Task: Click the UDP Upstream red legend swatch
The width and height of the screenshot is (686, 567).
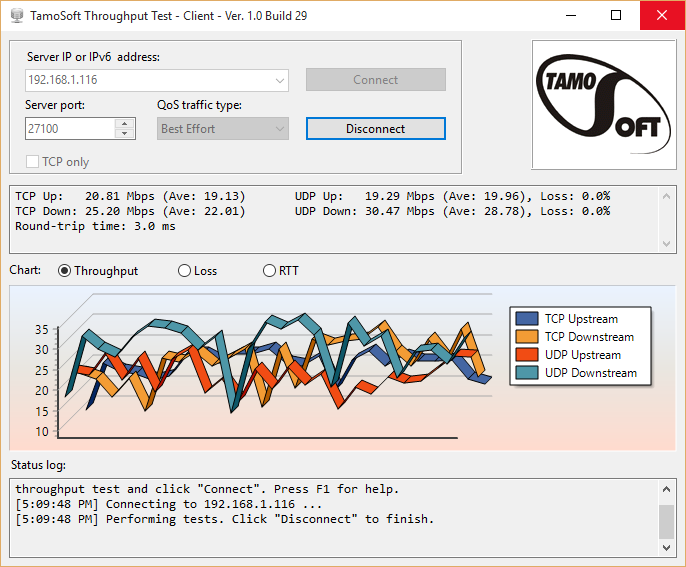Action: coord(527,354)
